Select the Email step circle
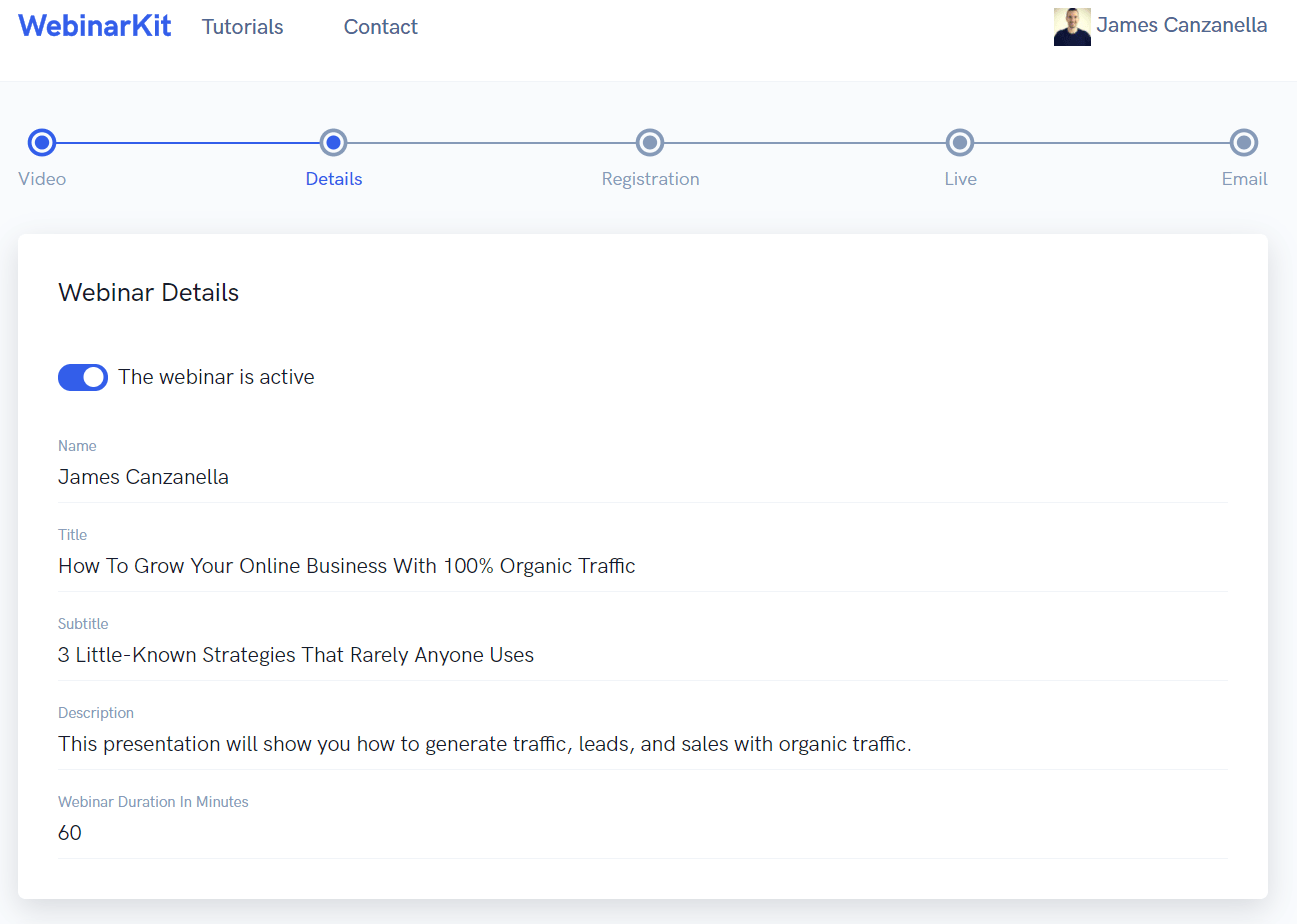The image size is (1302, 924). click(x=1244, y=143)
